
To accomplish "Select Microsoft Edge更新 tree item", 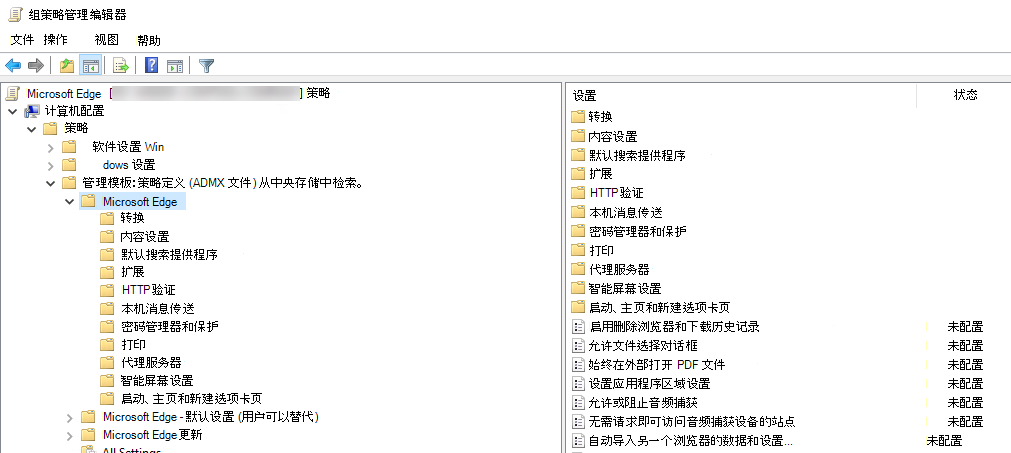I will point(152,435).
